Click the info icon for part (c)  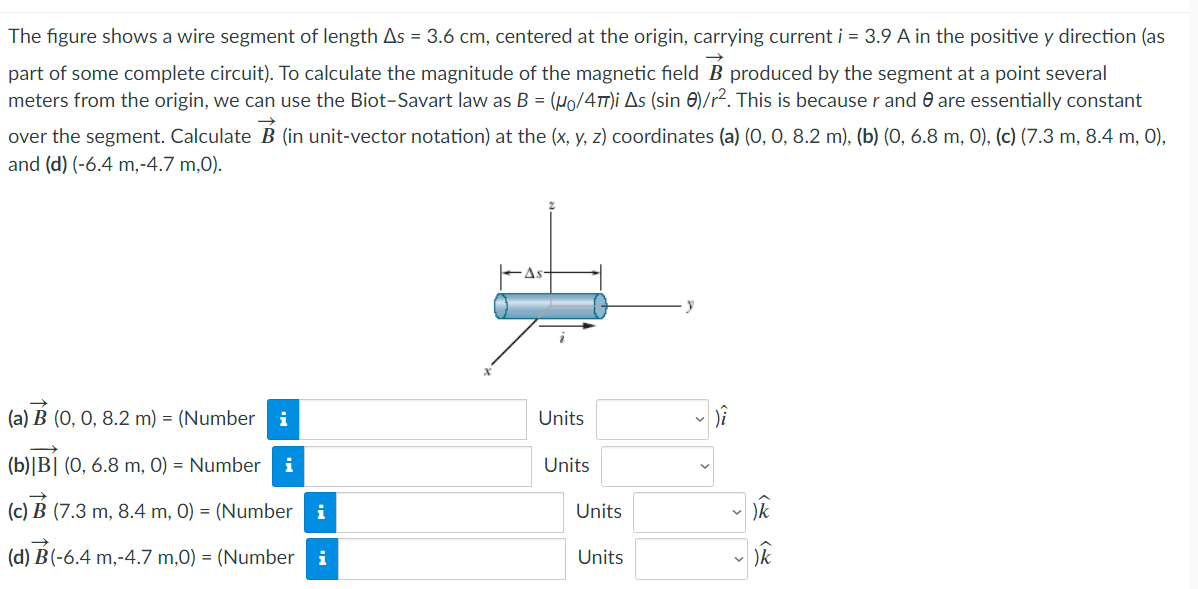point(321,512)
